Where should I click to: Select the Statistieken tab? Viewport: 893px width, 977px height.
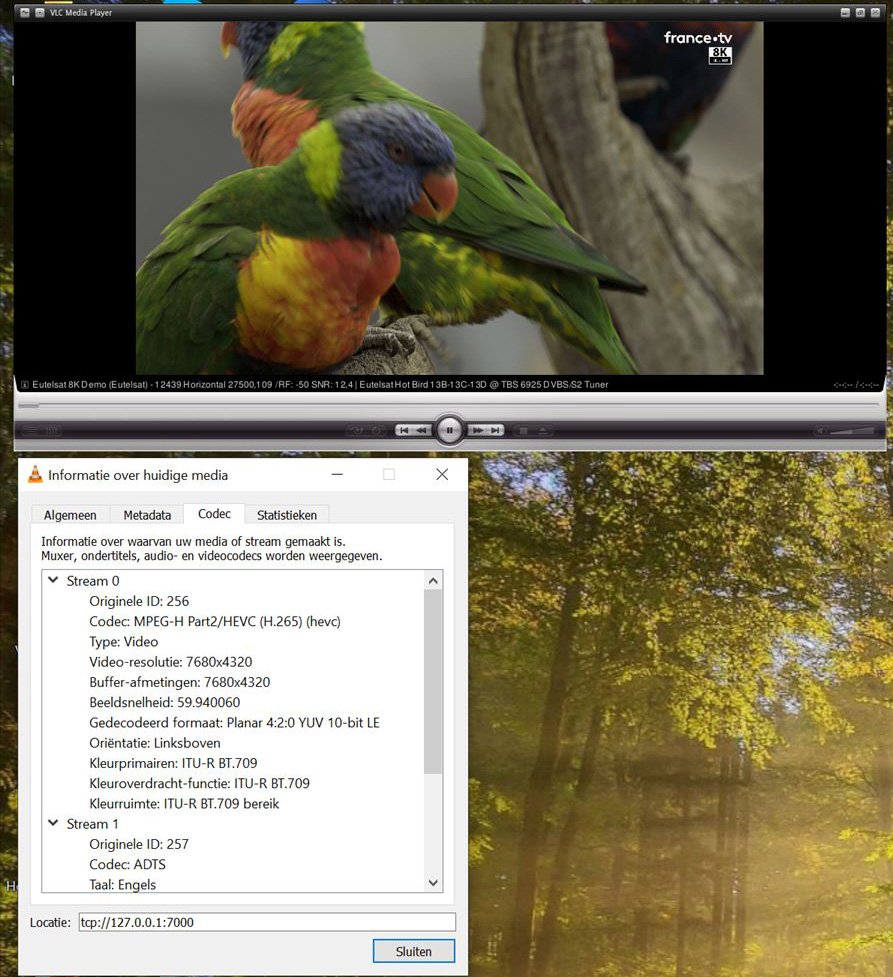click(287, 515)
